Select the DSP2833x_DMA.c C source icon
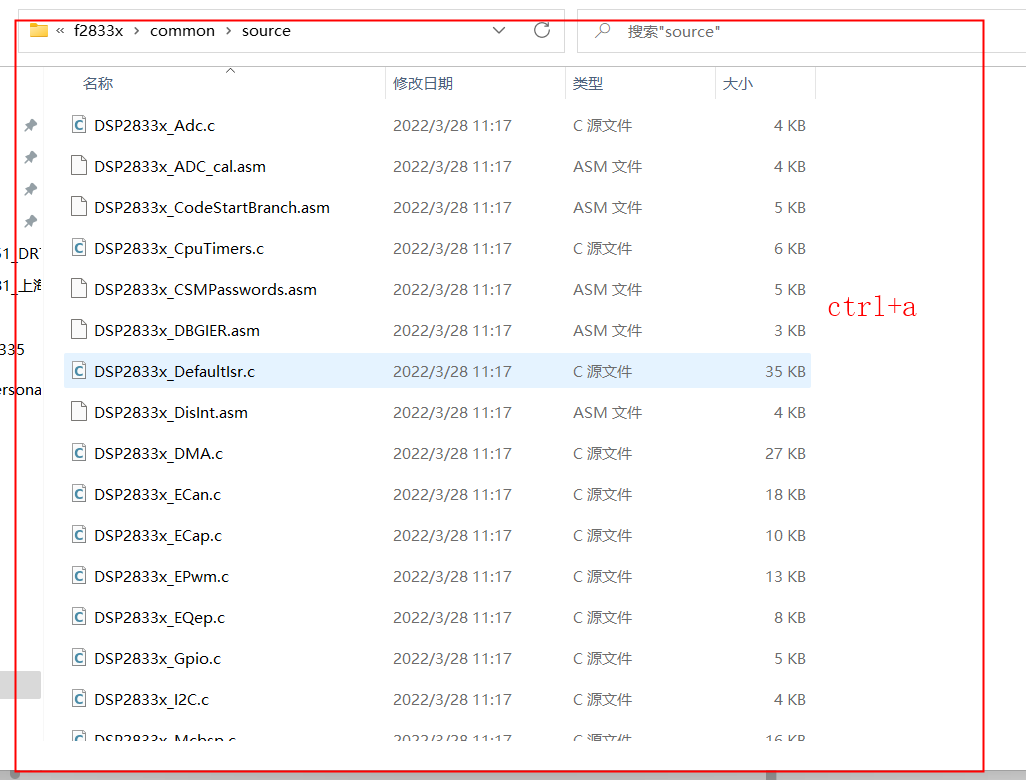Screen dimensions: 1026x780 (x=79, y=453)
